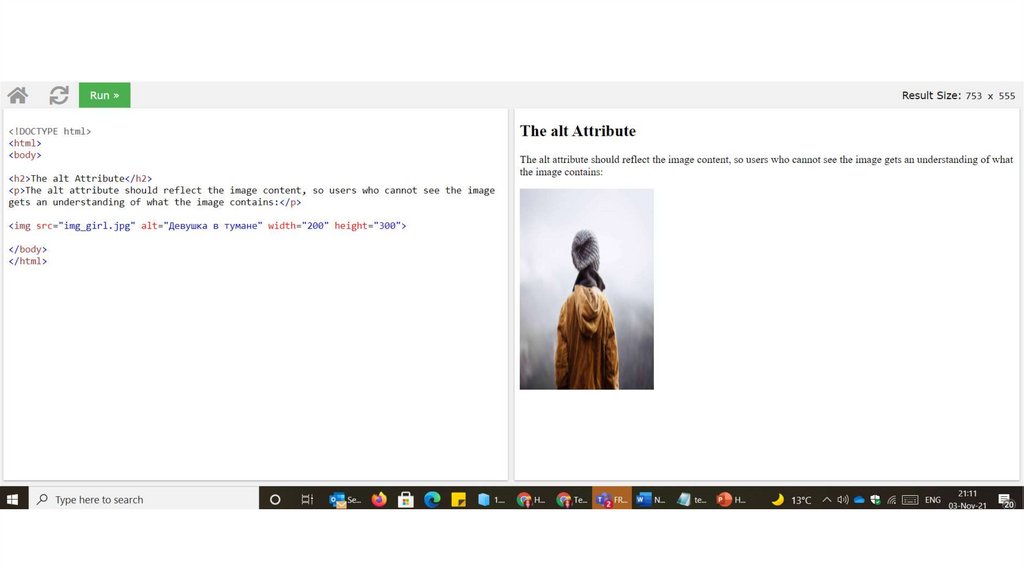Switch to the PowerPoint taskbar window
The image size is (1024, 574).
coord(732,499)
